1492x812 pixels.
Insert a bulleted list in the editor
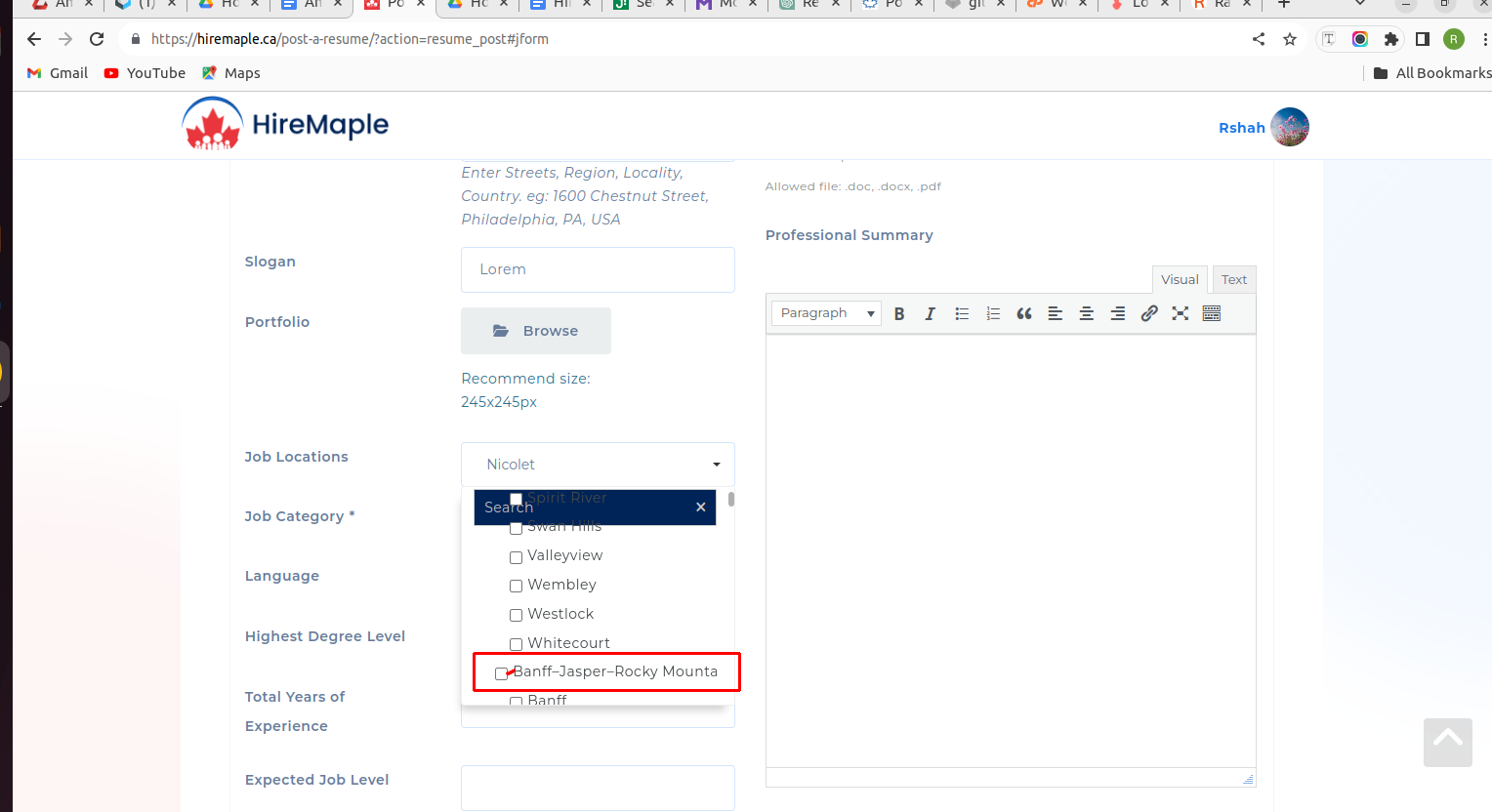click(962, 313)
